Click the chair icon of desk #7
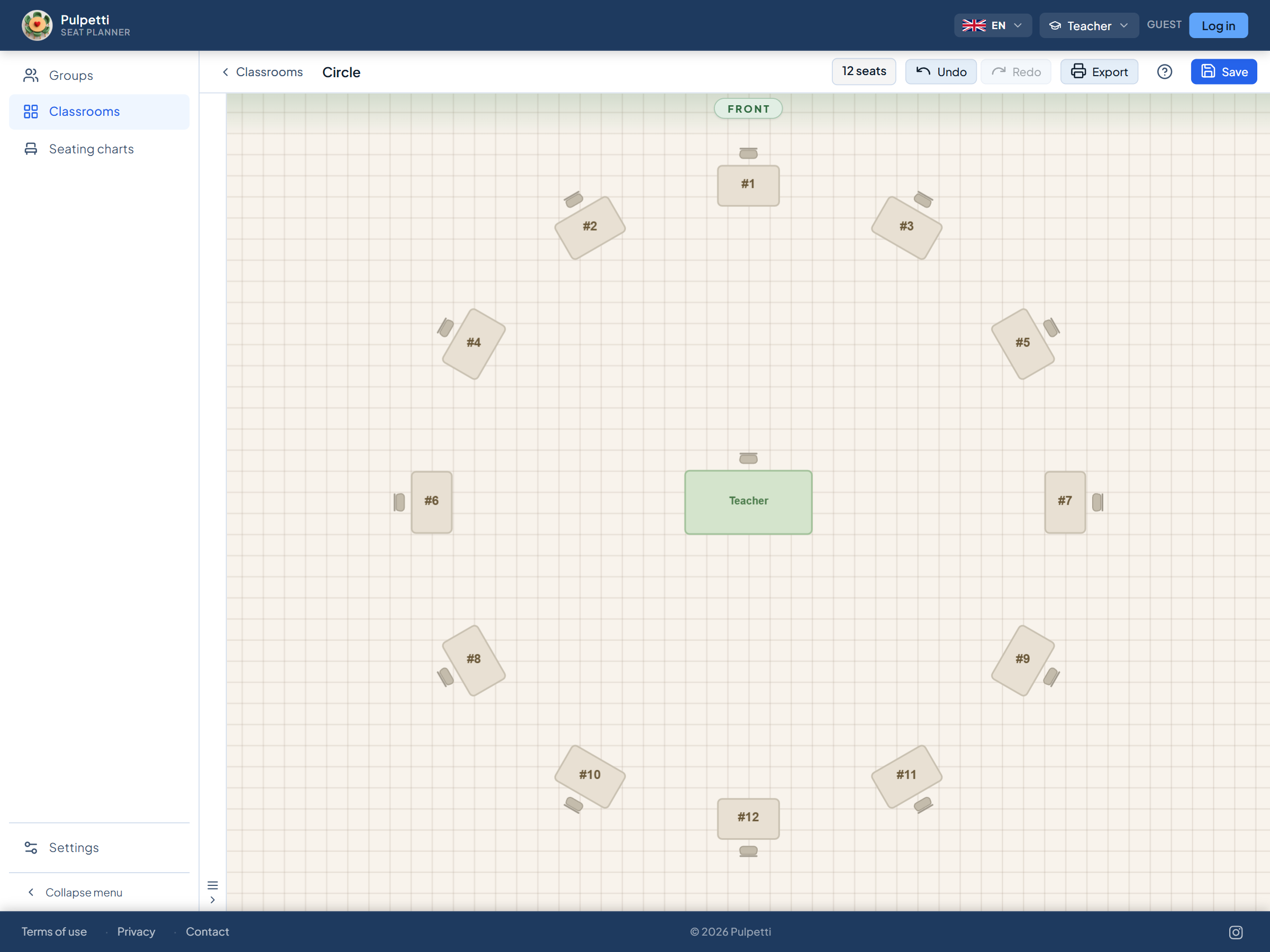Viewport: 1270px width, 952px height. click(1098, 502)
